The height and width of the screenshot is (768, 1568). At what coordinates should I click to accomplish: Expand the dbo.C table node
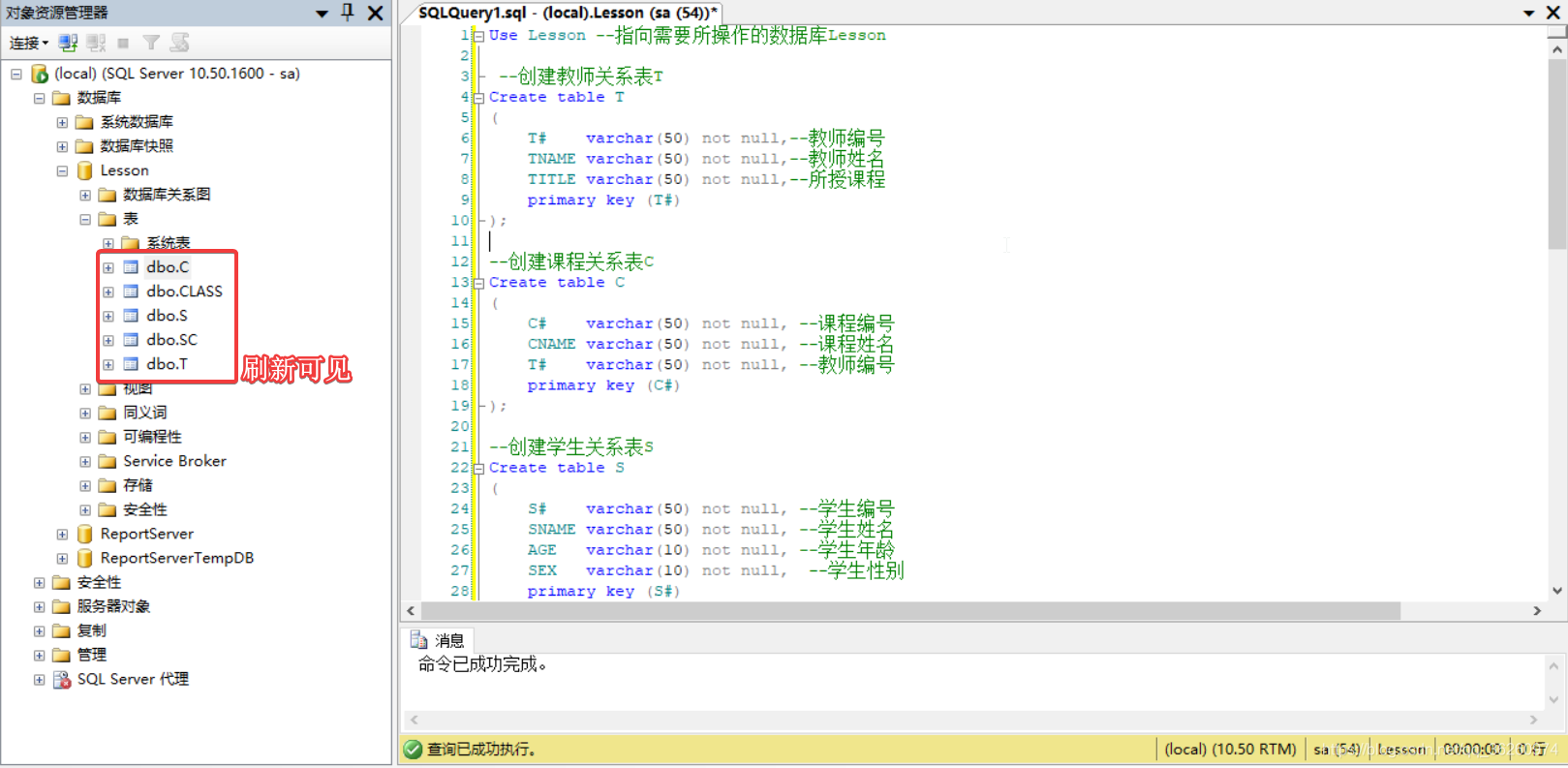point(108,267)
